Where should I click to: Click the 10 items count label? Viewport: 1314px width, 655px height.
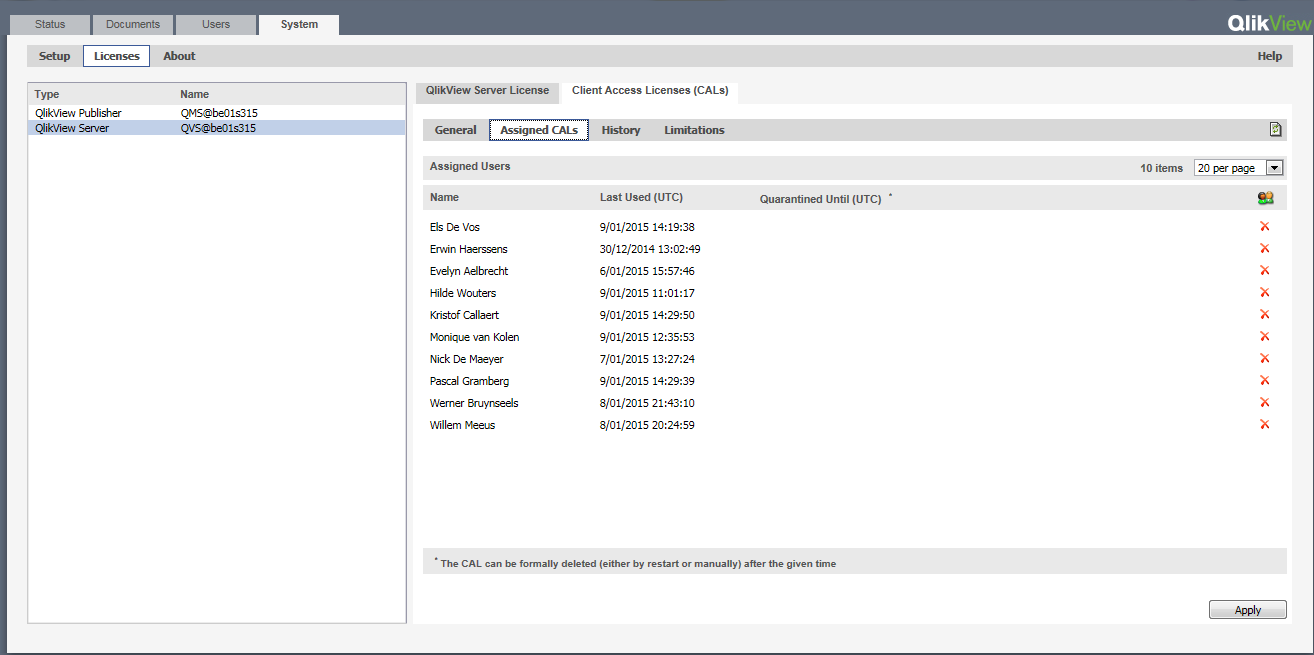tap(1161, 168)
